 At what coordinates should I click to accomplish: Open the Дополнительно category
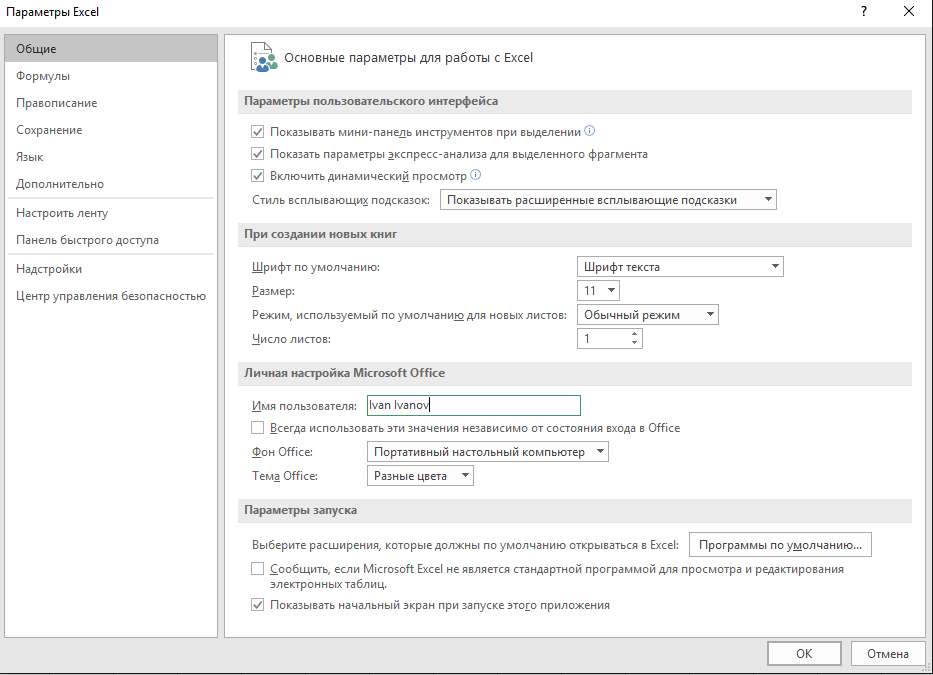click(111, 184)
